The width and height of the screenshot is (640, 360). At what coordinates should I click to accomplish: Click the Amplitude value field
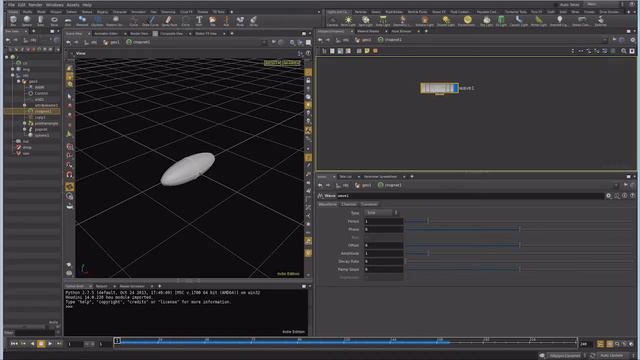click(x=384, y=253)
